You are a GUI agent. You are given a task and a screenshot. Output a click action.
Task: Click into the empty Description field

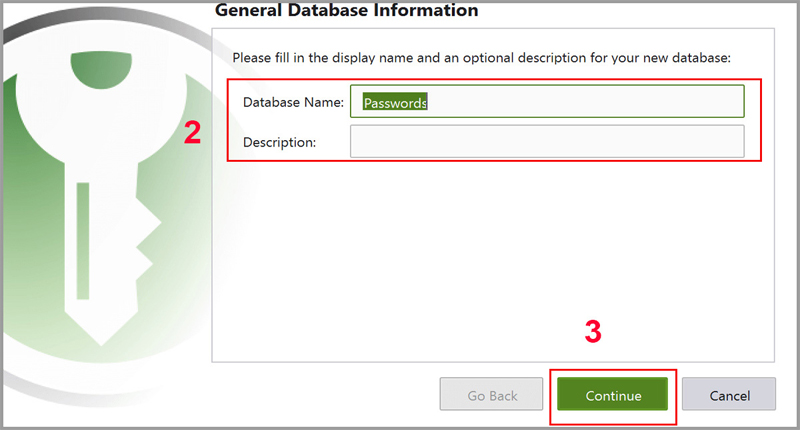[546, 141]
